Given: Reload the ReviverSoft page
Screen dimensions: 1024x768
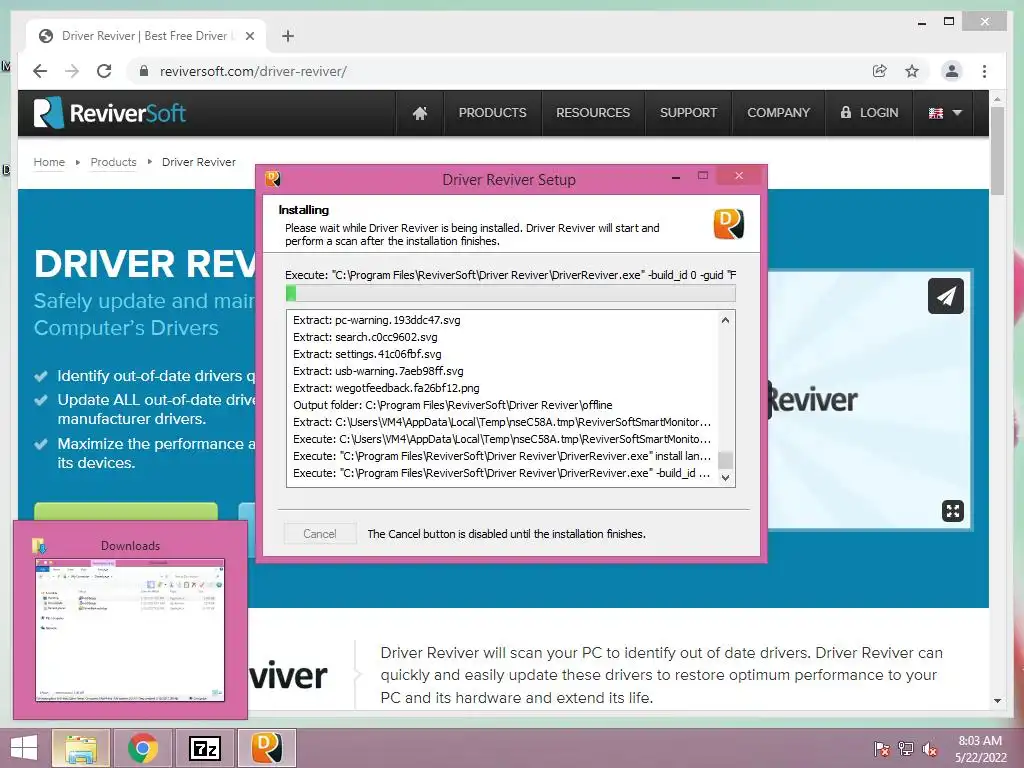Looking at the screenshot, I should point(104,71).
